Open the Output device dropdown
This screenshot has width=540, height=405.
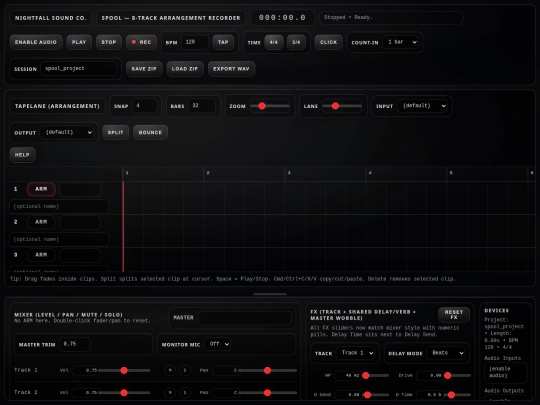click(x=67, y=132)
